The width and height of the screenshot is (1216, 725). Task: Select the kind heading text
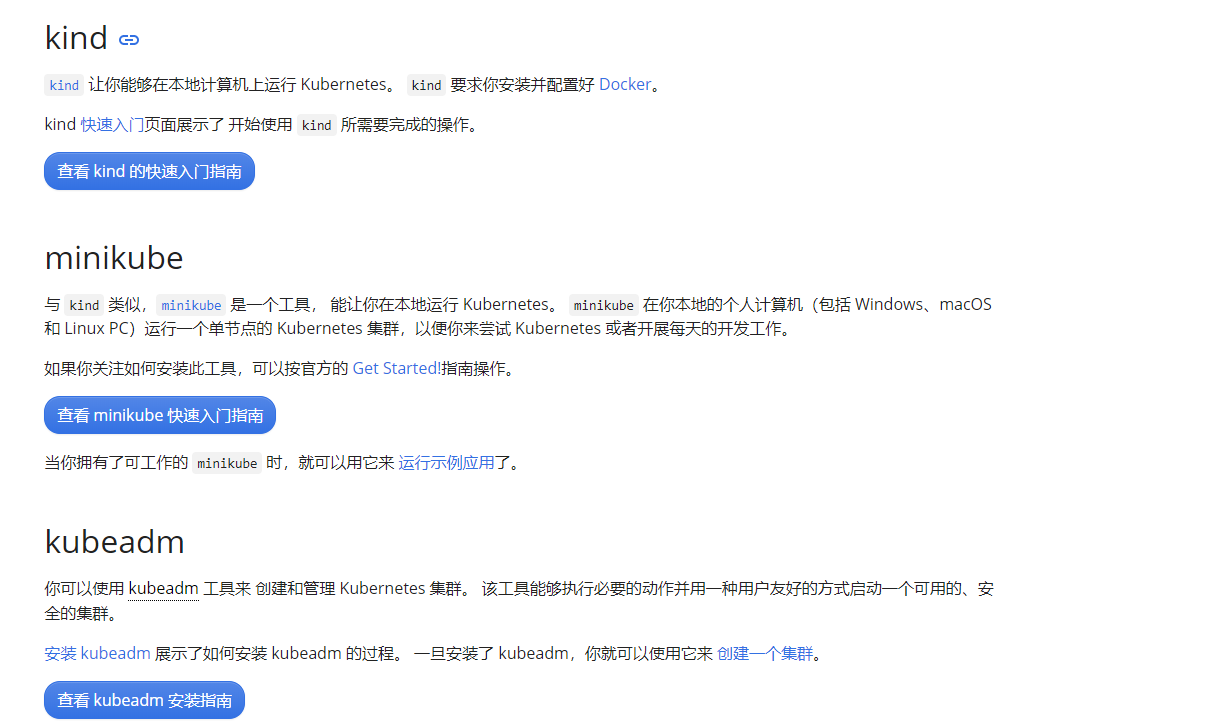tap(76, 38)
